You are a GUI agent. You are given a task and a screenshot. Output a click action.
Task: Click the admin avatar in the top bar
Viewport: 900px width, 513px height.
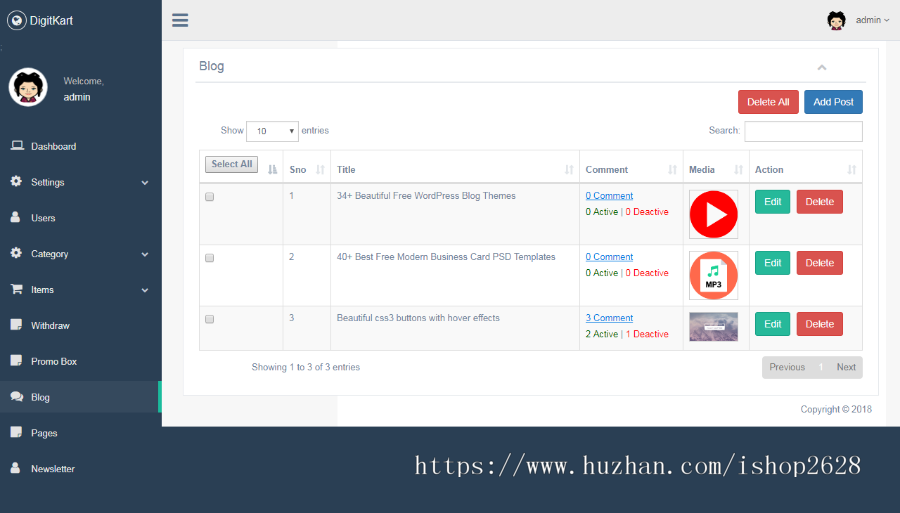pos(836,20)
